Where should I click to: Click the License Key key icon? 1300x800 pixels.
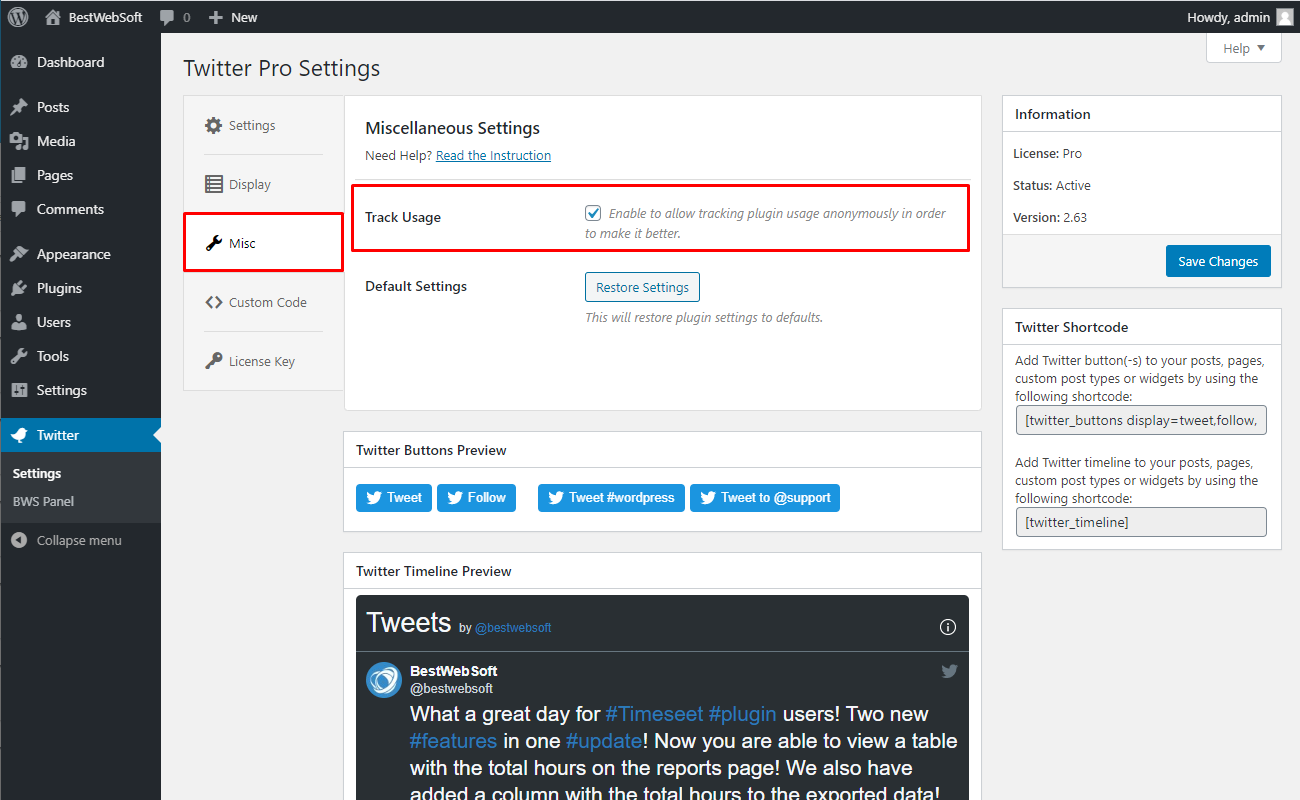tap(213, 361)
